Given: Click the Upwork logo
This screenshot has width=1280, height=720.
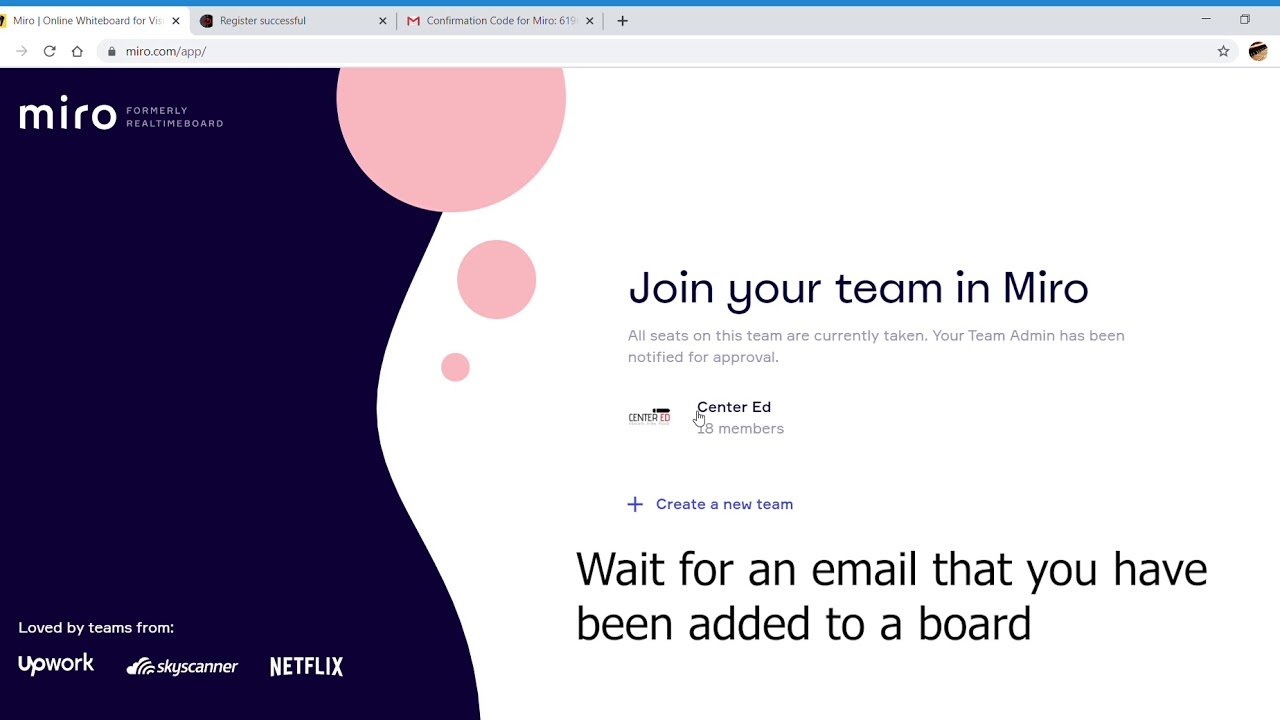Looking at the screenshot, I should 56,665.
